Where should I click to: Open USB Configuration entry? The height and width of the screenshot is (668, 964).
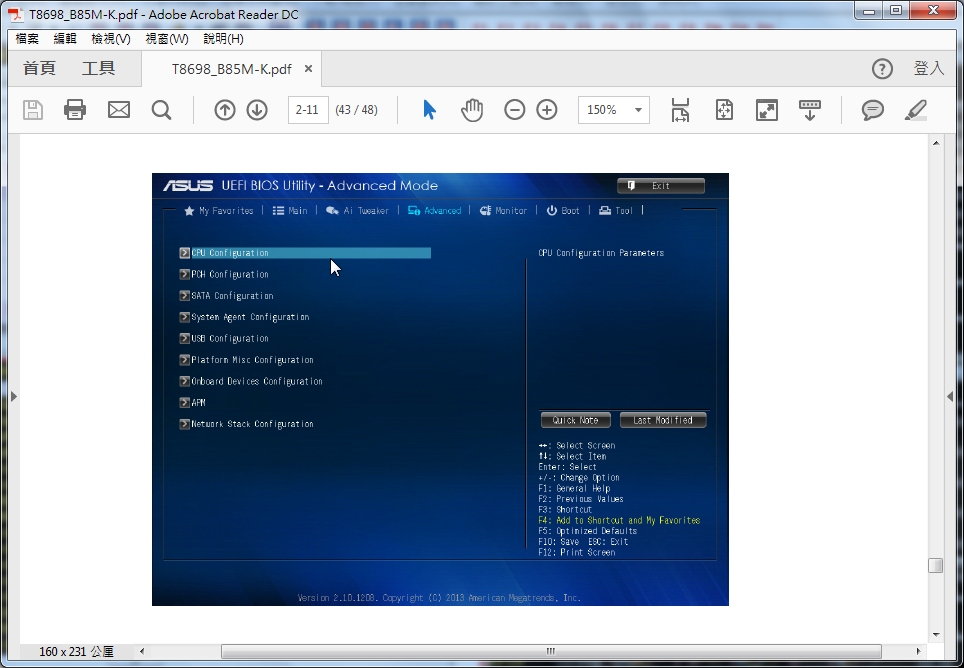coord(224,339)
